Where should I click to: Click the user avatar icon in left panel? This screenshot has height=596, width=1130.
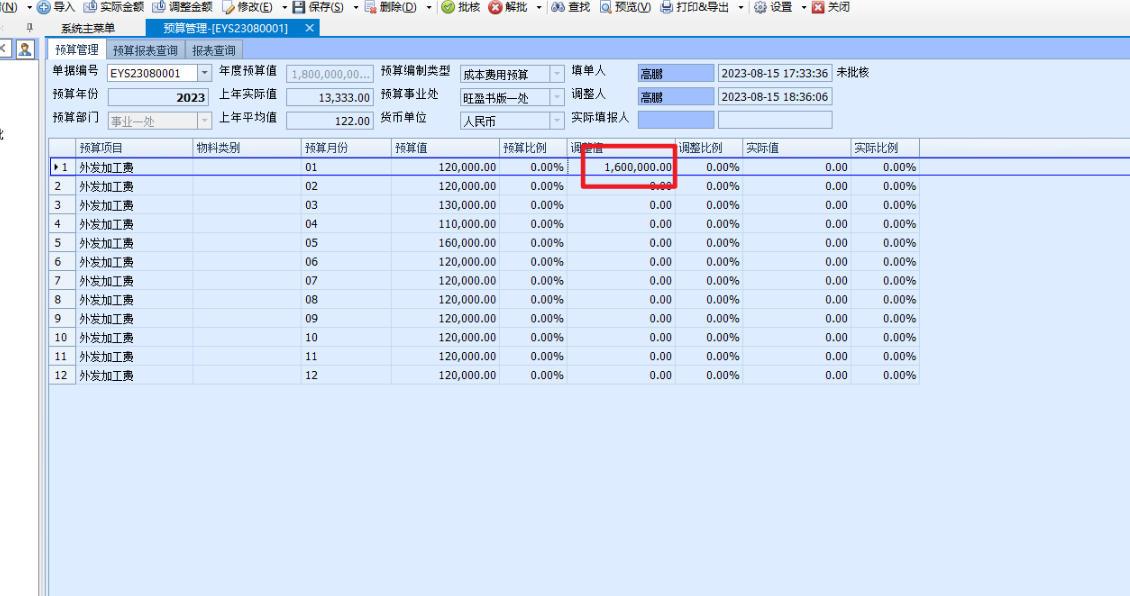25,49
